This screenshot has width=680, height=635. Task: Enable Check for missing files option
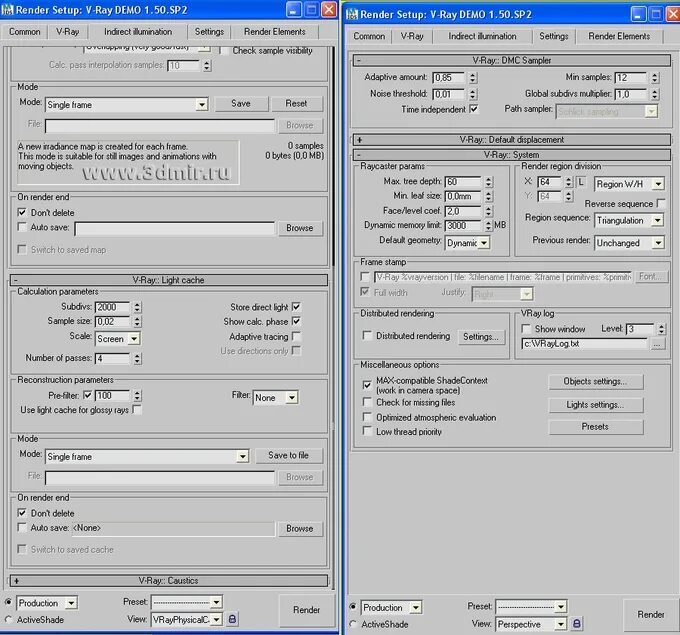(x=367, y=402)
